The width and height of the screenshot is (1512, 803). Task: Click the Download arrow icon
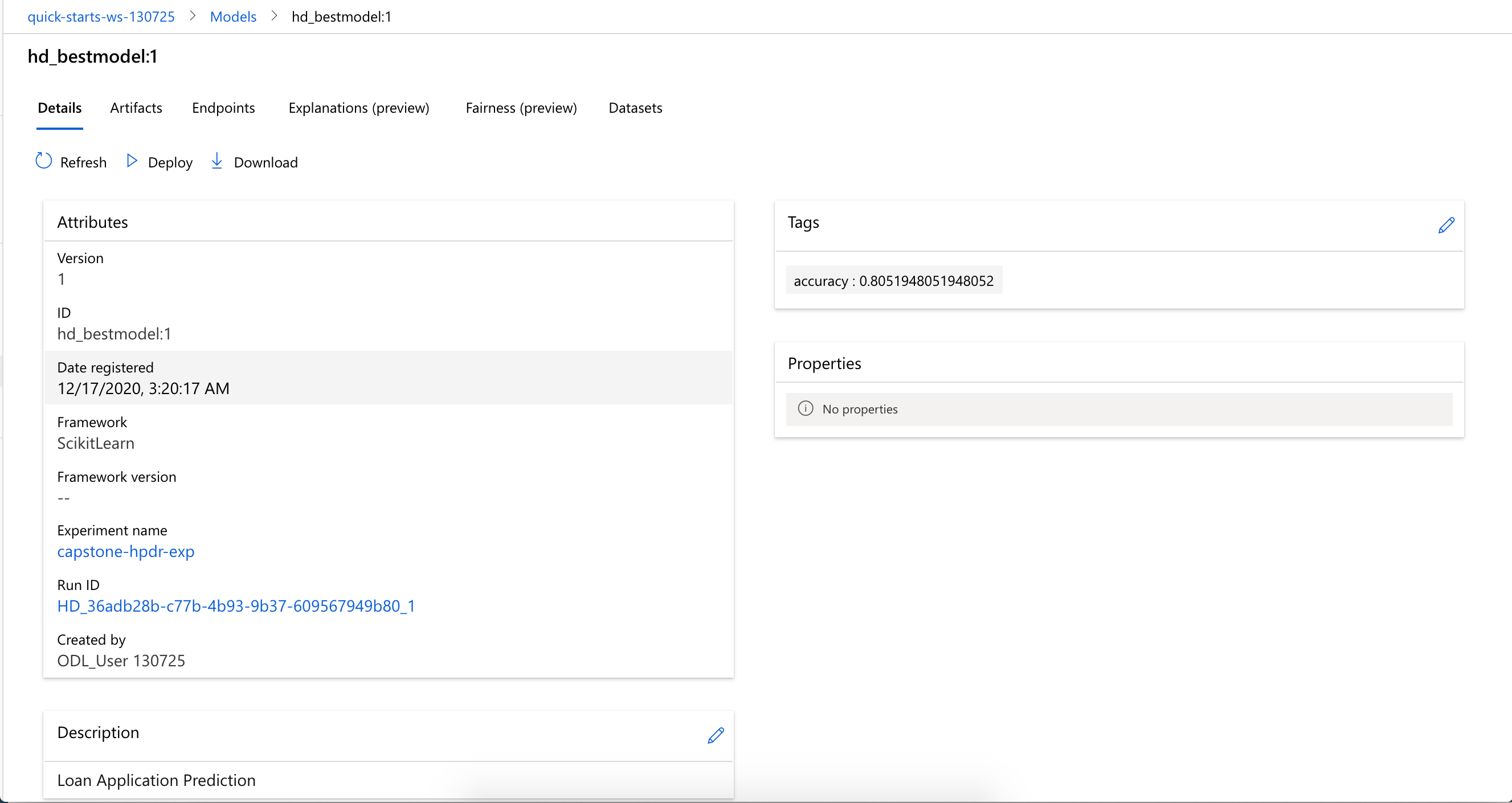click(x=216, y=161)
